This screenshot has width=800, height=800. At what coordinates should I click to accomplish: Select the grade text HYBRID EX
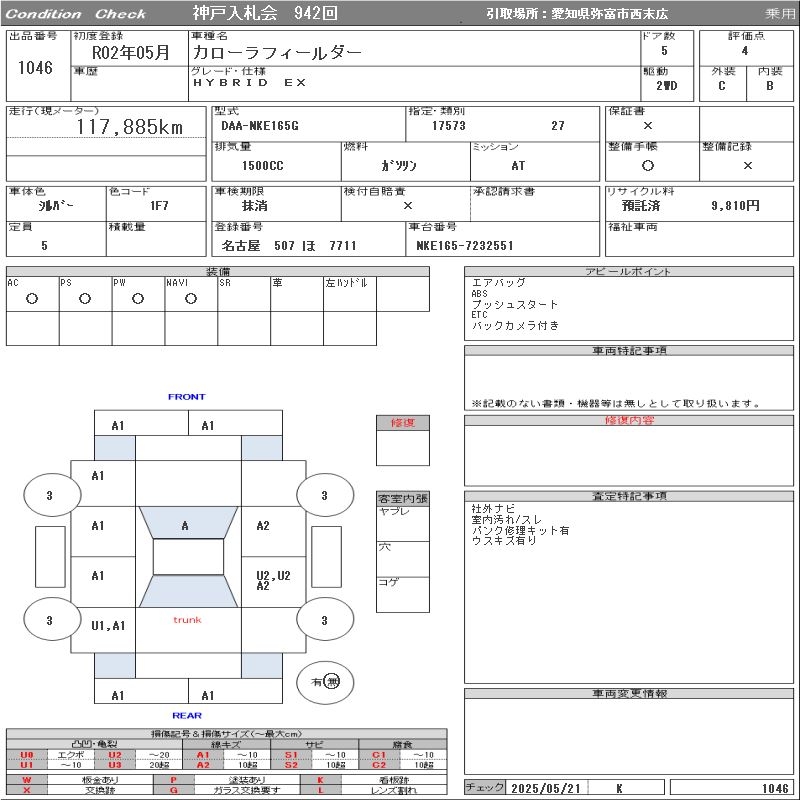tap(249, 83)
